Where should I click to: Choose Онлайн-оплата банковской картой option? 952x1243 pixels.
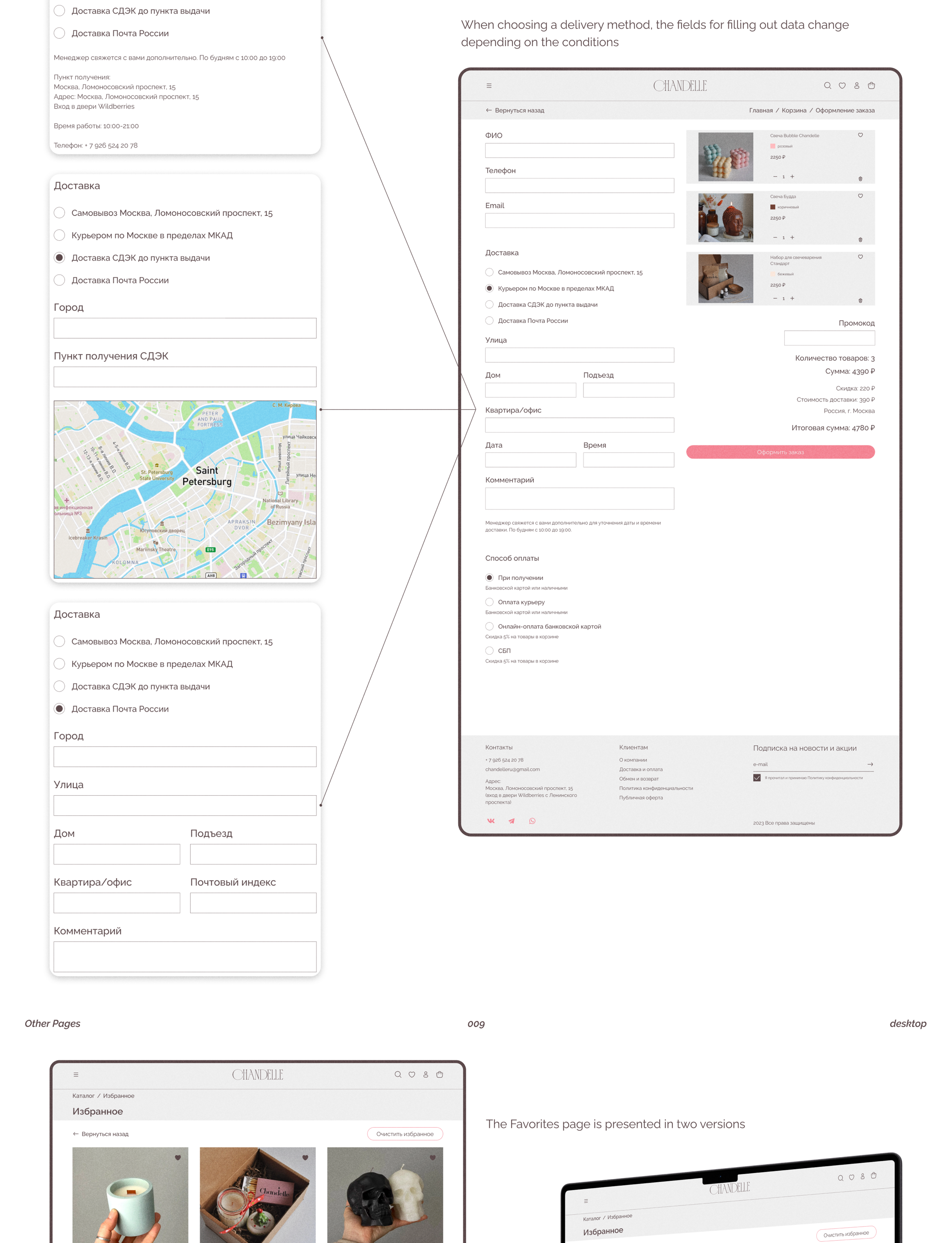490,626
